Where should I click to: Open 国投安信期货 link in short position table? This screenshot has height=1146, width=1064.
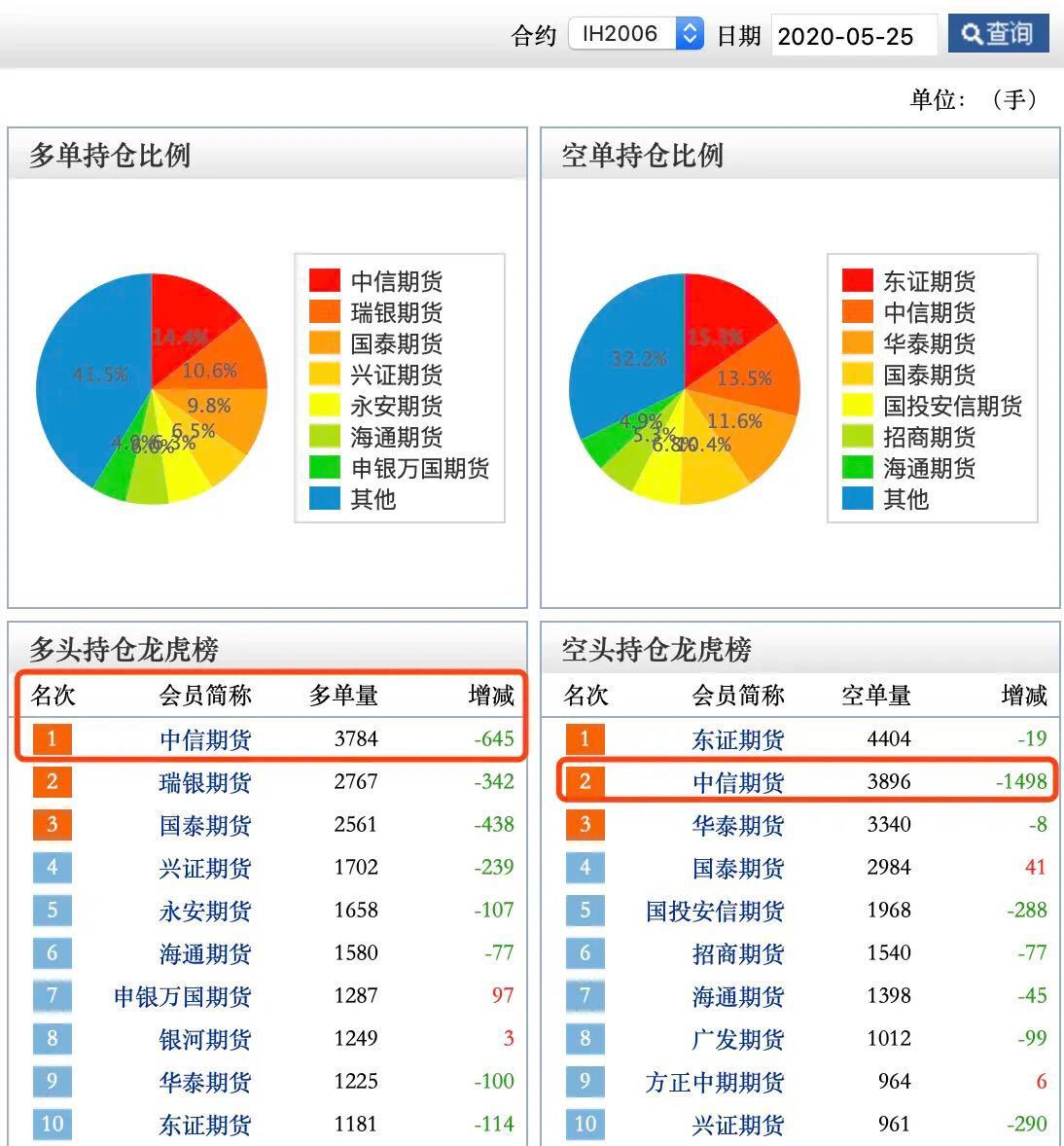(715, 911)
